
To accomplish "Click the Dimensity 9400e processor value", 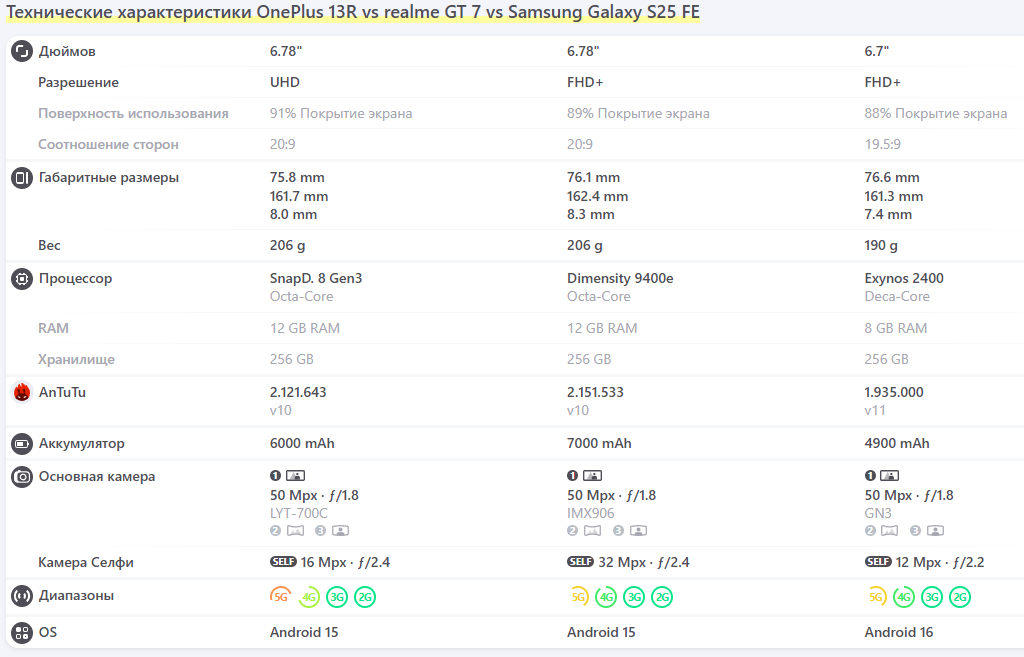I will point(620,278).
